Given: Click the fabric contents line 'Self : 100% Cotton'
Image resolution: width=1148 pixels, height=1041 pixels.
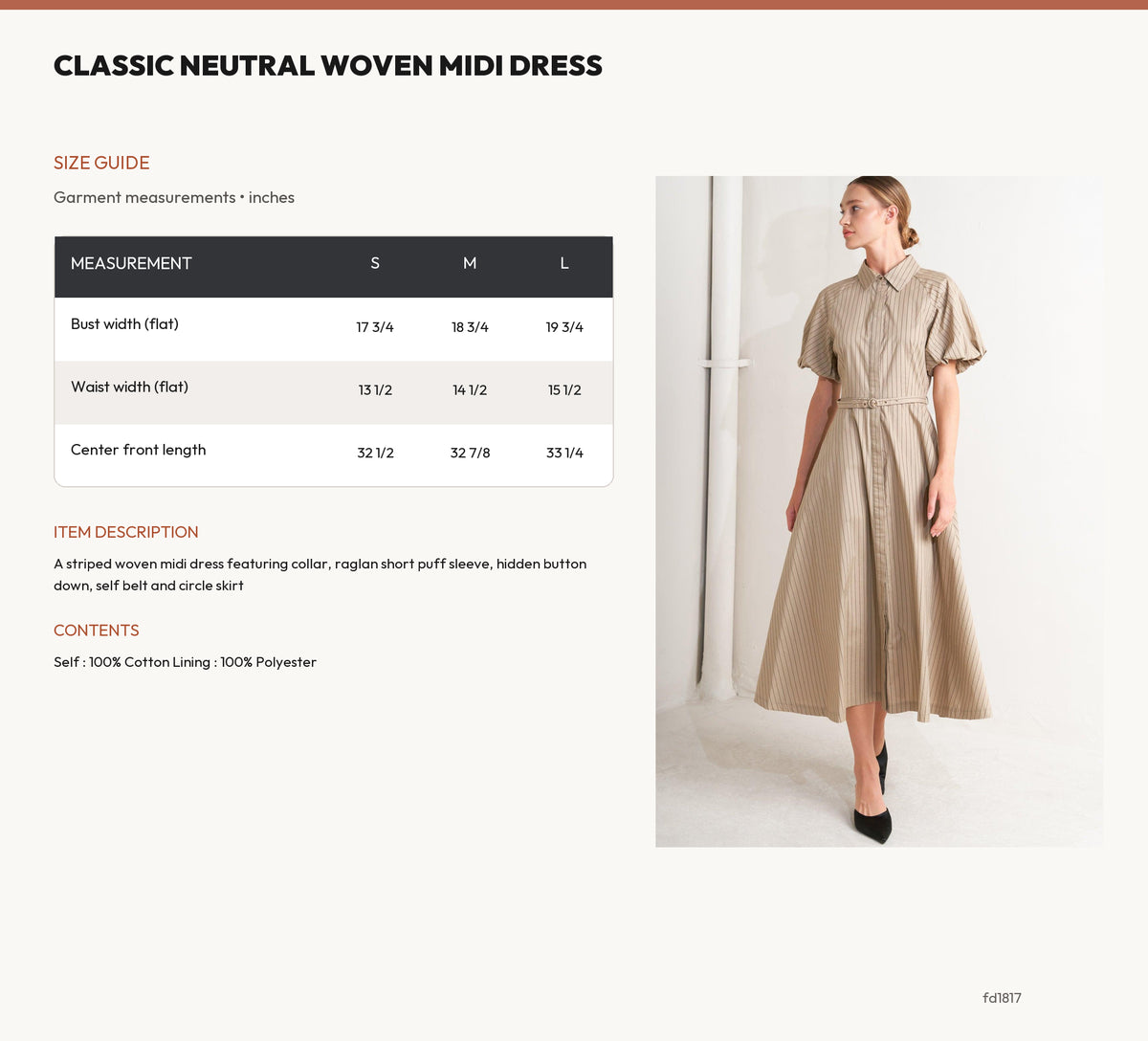Looking at the screenshot, I should 111,662.
